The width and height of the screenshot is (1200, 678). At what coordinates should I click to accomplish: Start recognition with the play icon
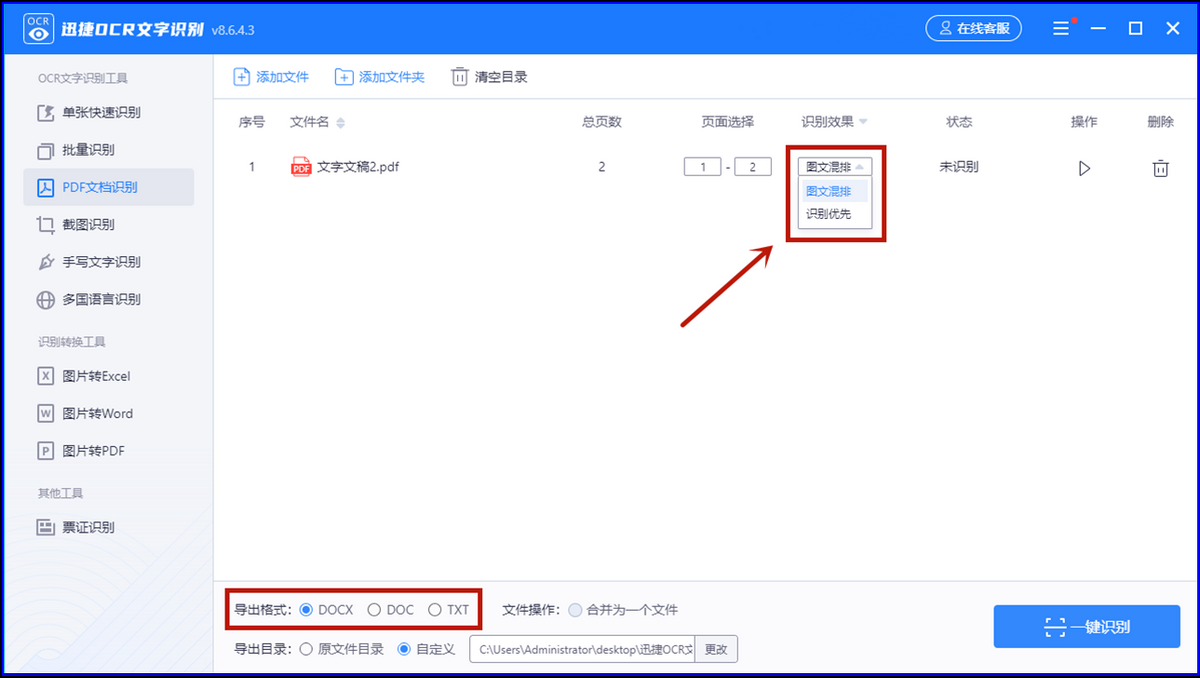point(1084,168)
